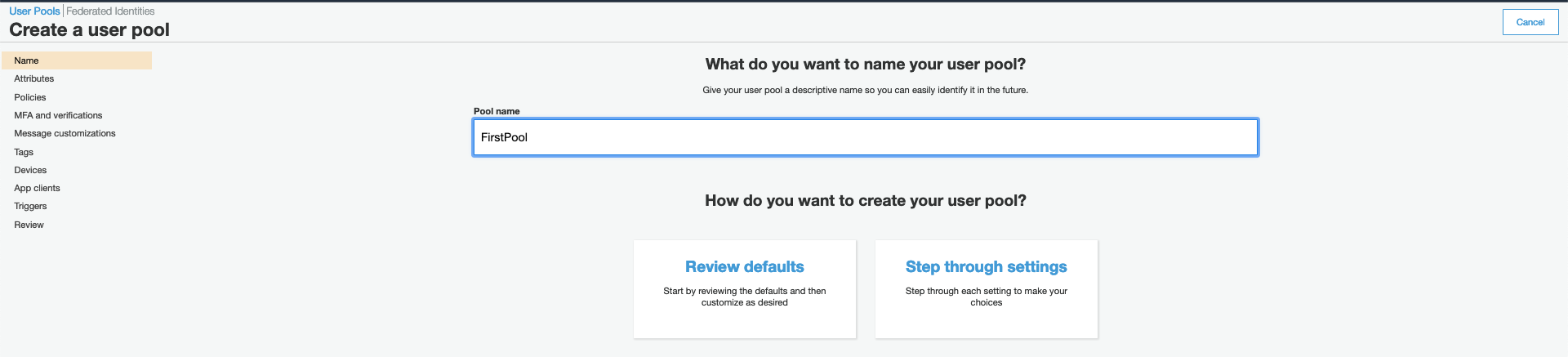Open Message customizations in sidebar

point(65,133)
